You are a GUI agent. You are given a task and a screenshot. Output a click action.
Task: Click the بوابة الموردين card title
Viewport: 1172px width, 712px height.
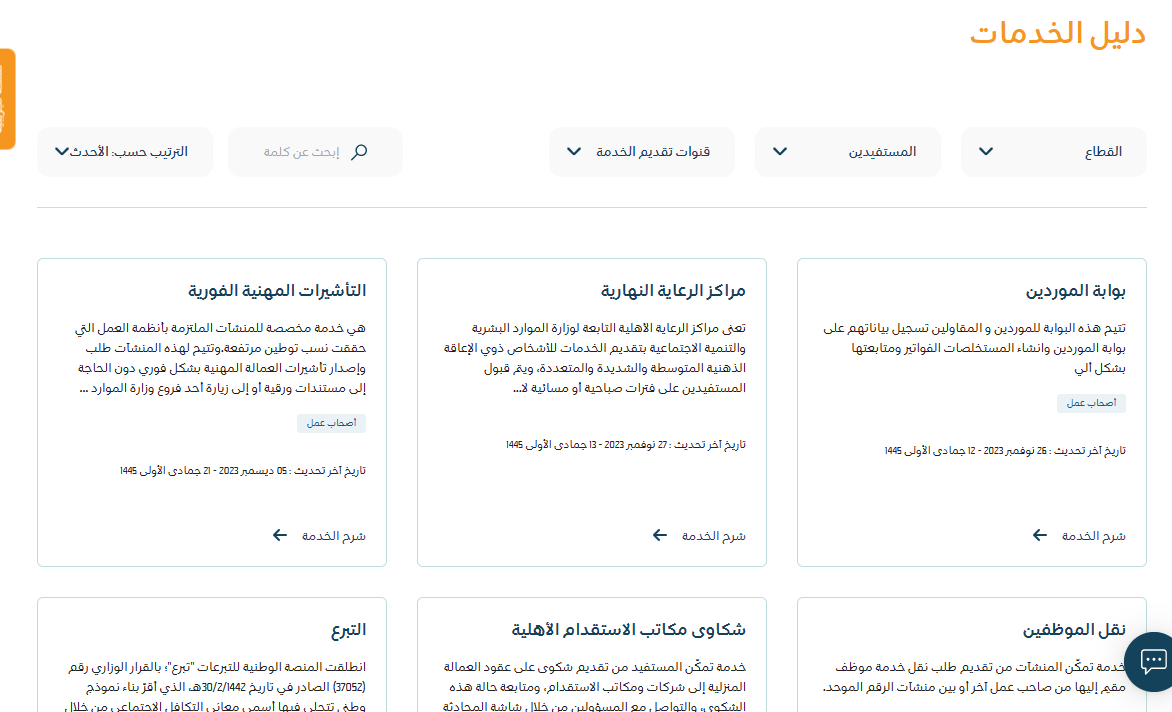click(x=1076, y=291)
